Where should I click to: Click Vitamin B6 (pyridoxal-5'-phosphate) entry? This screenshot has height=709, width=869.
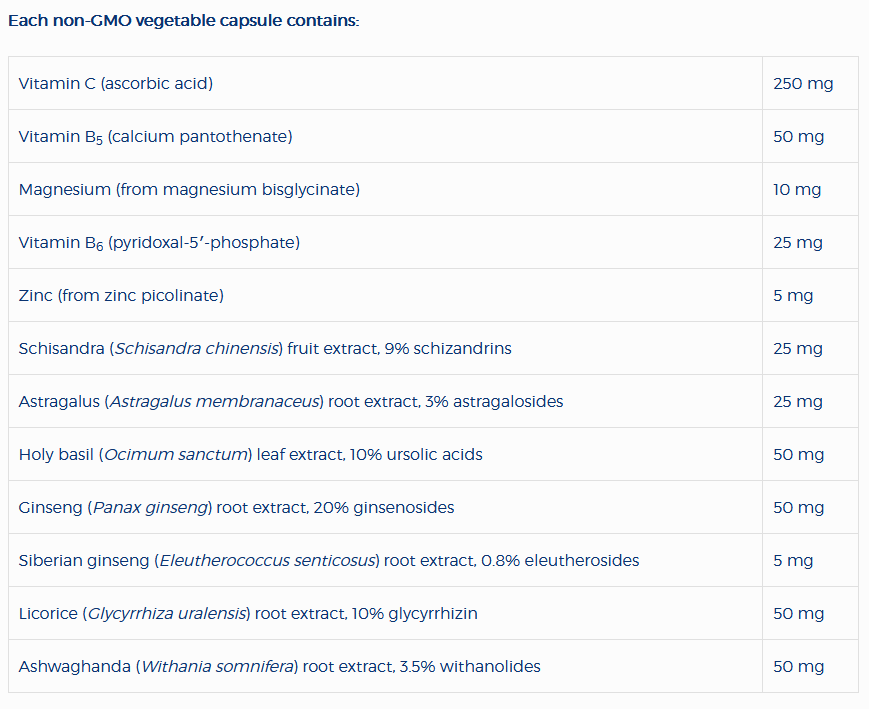[159, 242]
